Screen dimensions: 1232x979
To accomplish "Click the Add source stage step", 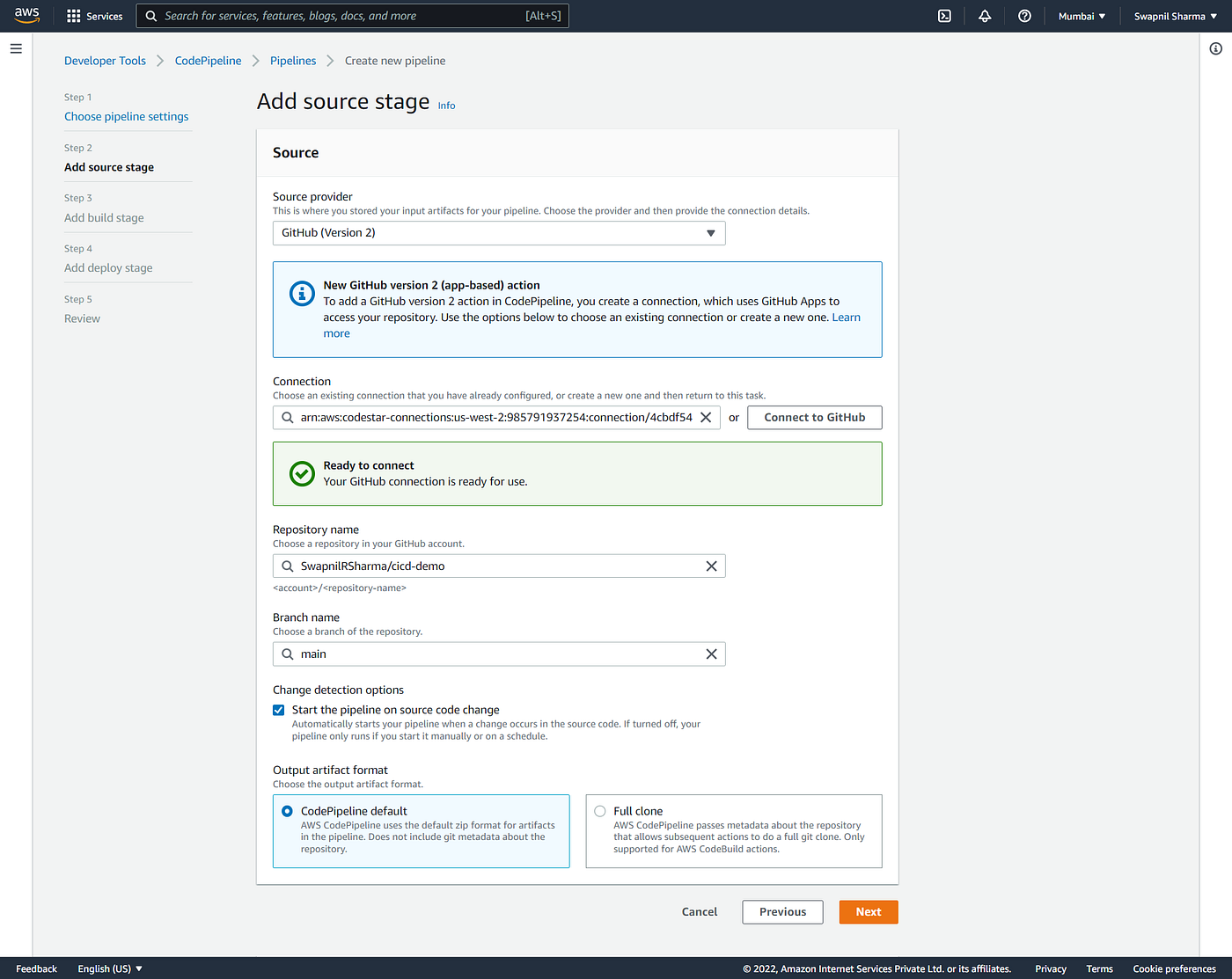I will pos(109,167).
